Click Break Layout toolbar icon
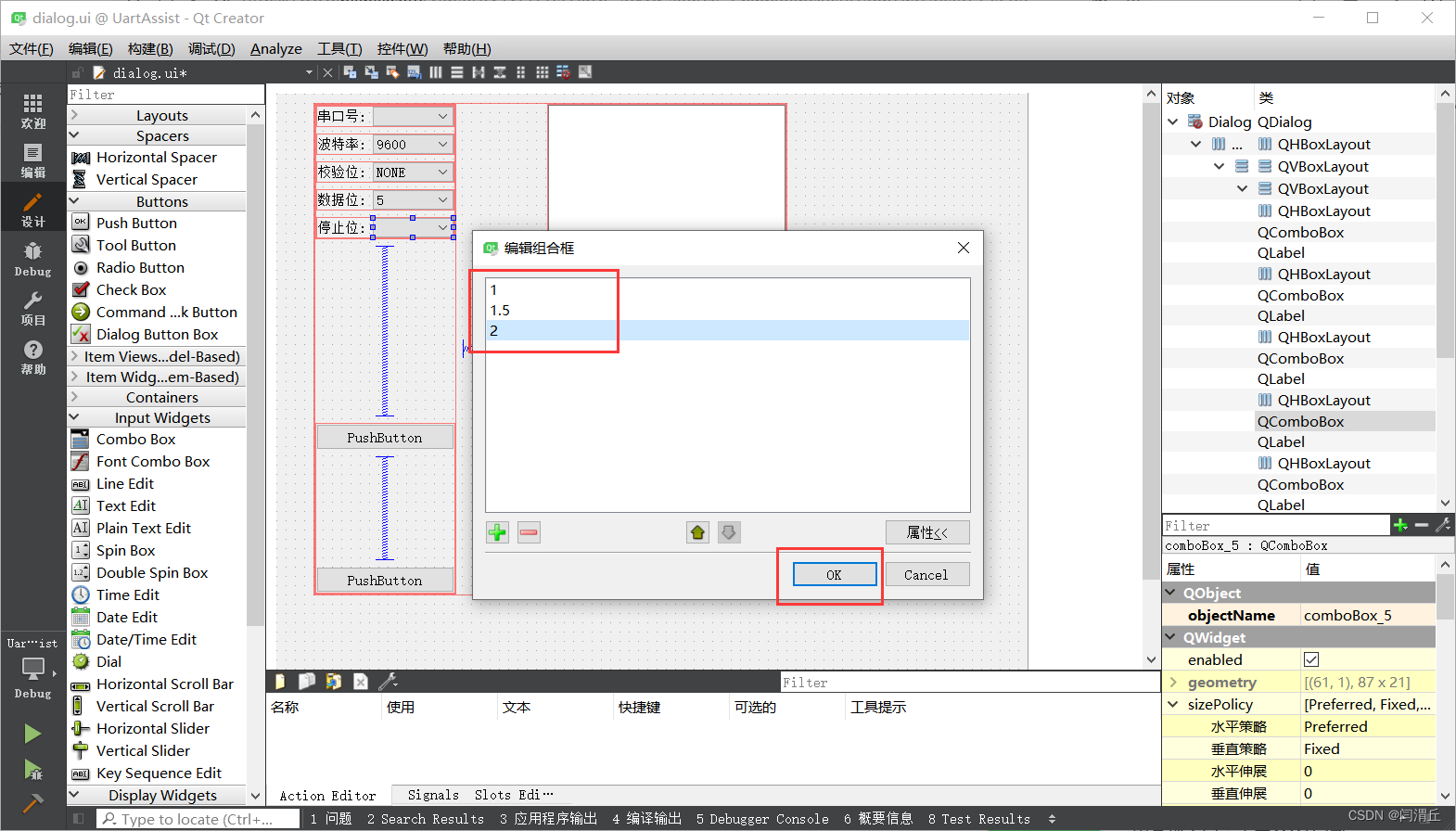The image size is (1456, 831). coord(563,72)
